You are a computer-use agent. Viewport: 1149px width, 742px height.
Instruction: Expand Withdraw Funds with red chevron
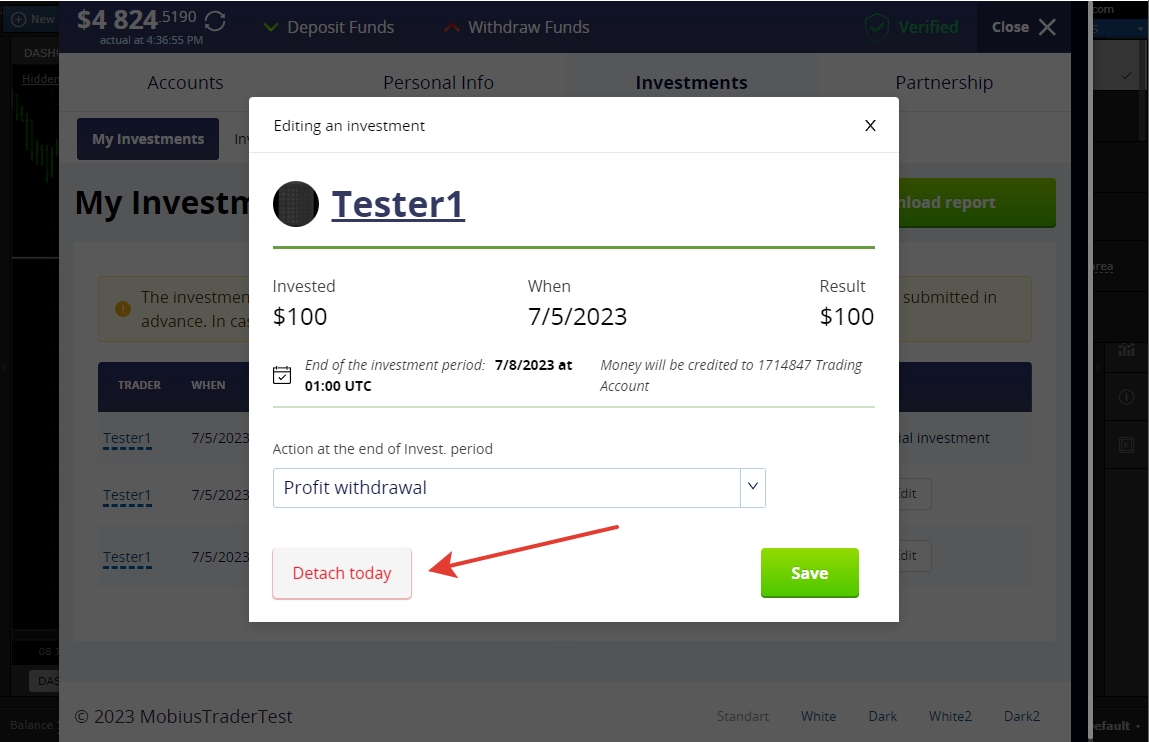point(517,27)
